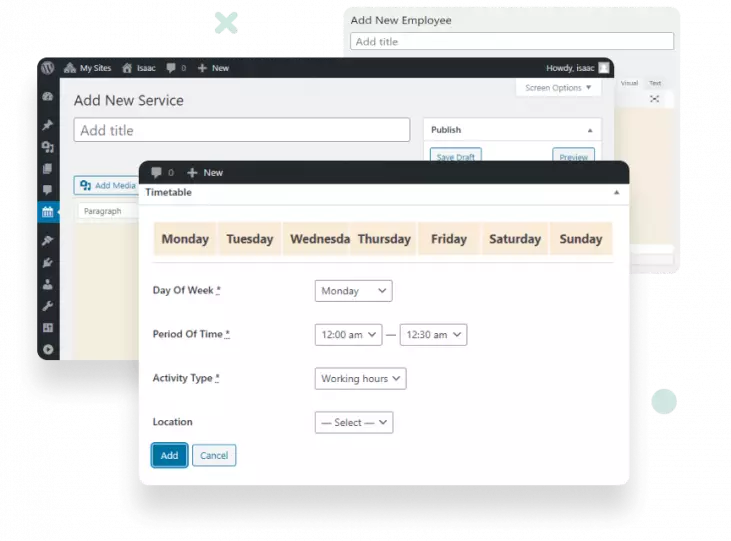Open the Activity Type Working hours dropdown

pos(360,379)
